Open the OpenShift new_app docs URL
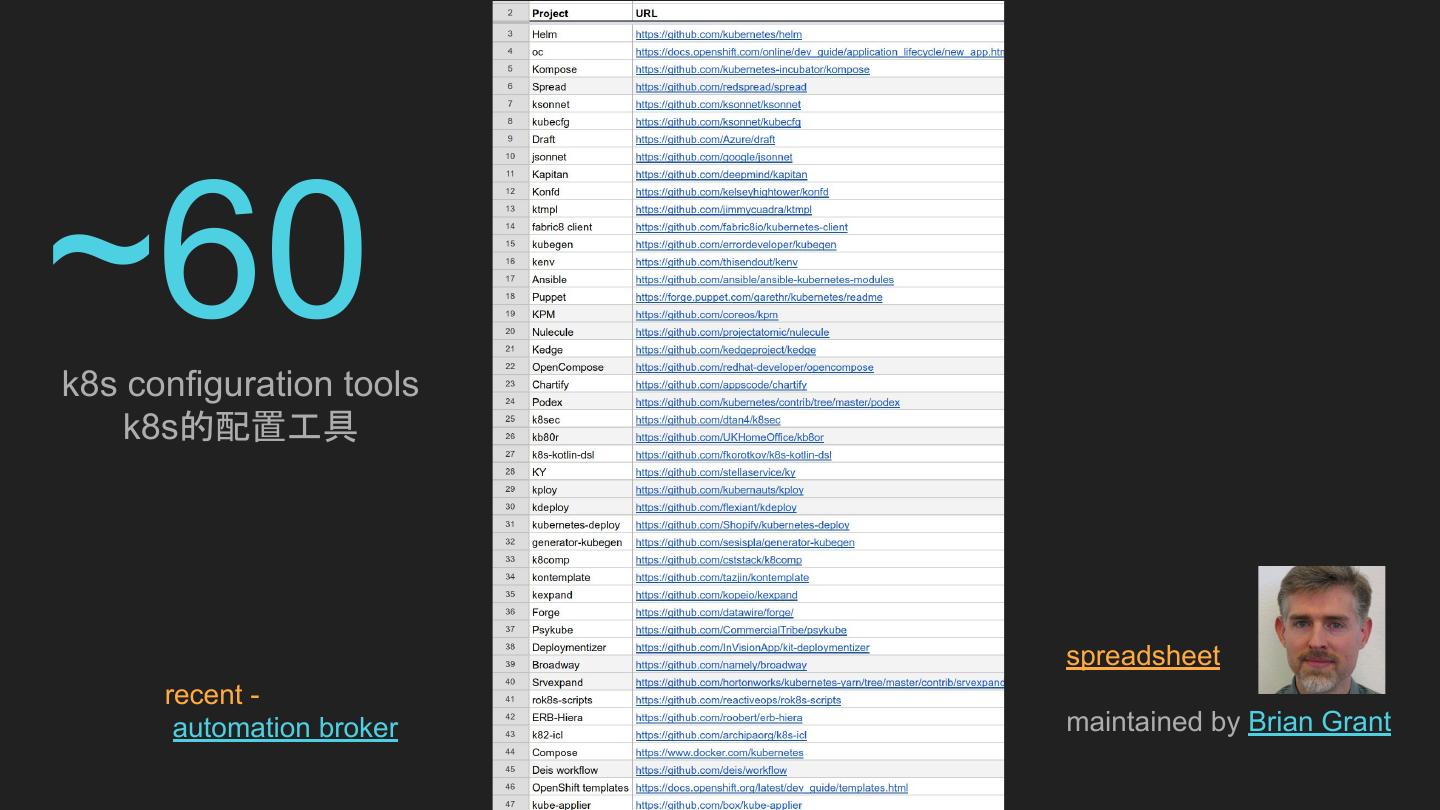 point(819,52)
